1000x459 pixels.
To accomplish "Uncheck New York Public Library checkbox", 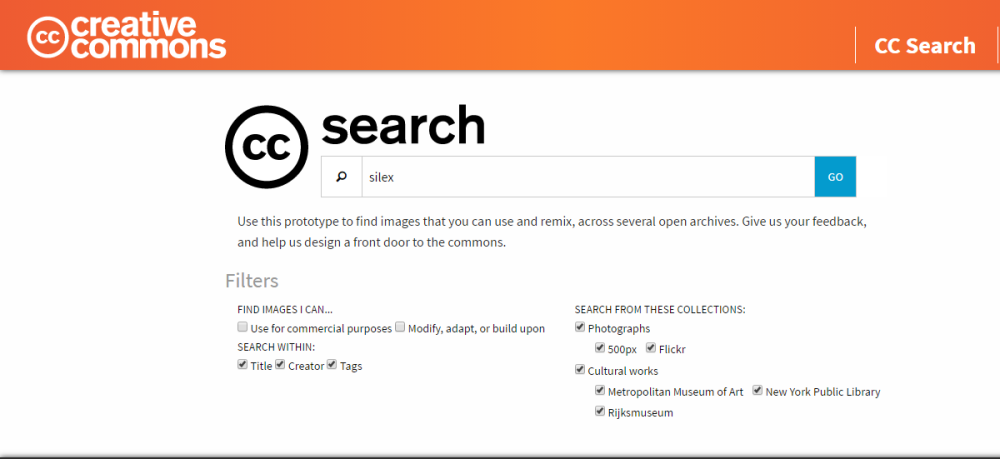I will [x=757, y=390].
